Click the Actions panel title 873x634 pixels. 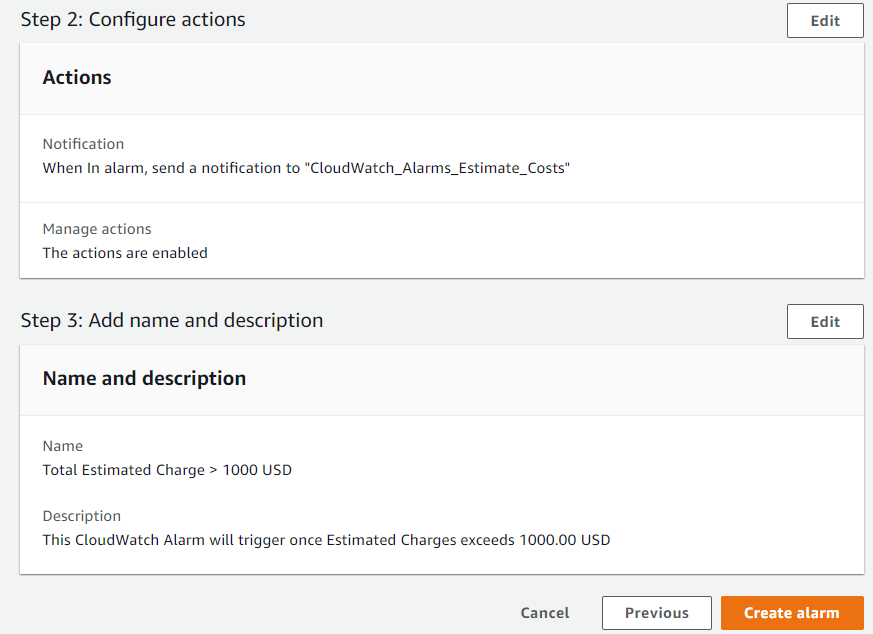[x=77, y=78]
